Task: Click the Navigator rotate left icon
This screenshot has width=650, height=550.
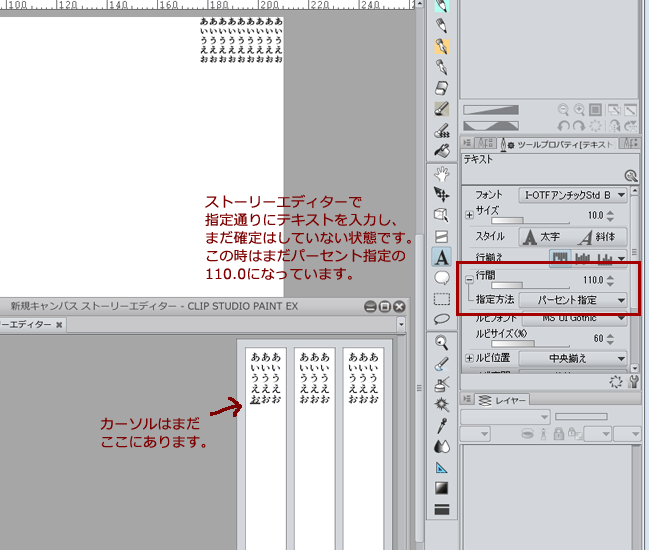Action: (563, 126)
